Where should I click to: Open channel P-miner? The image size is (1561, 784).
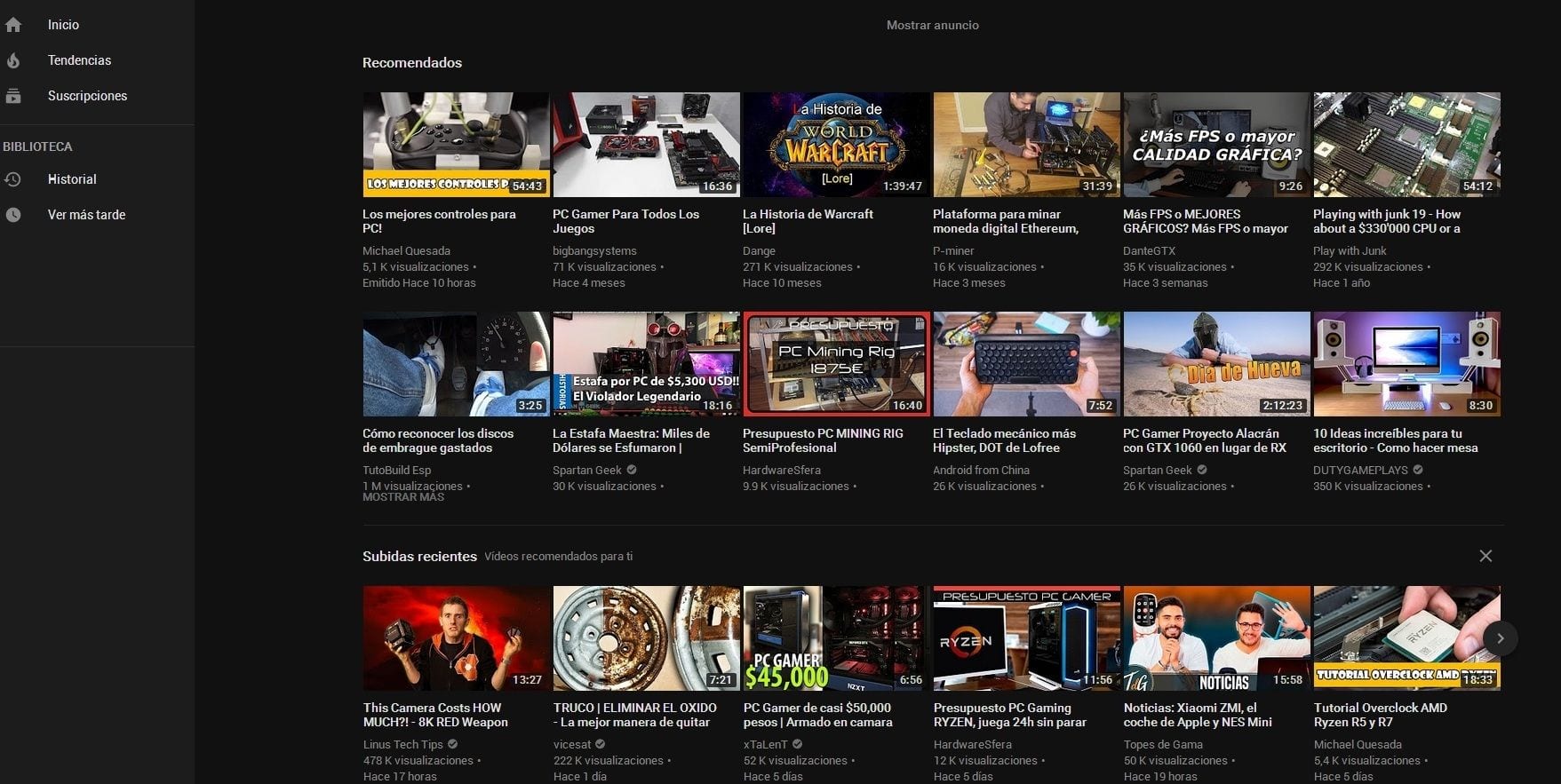[953, 251]
